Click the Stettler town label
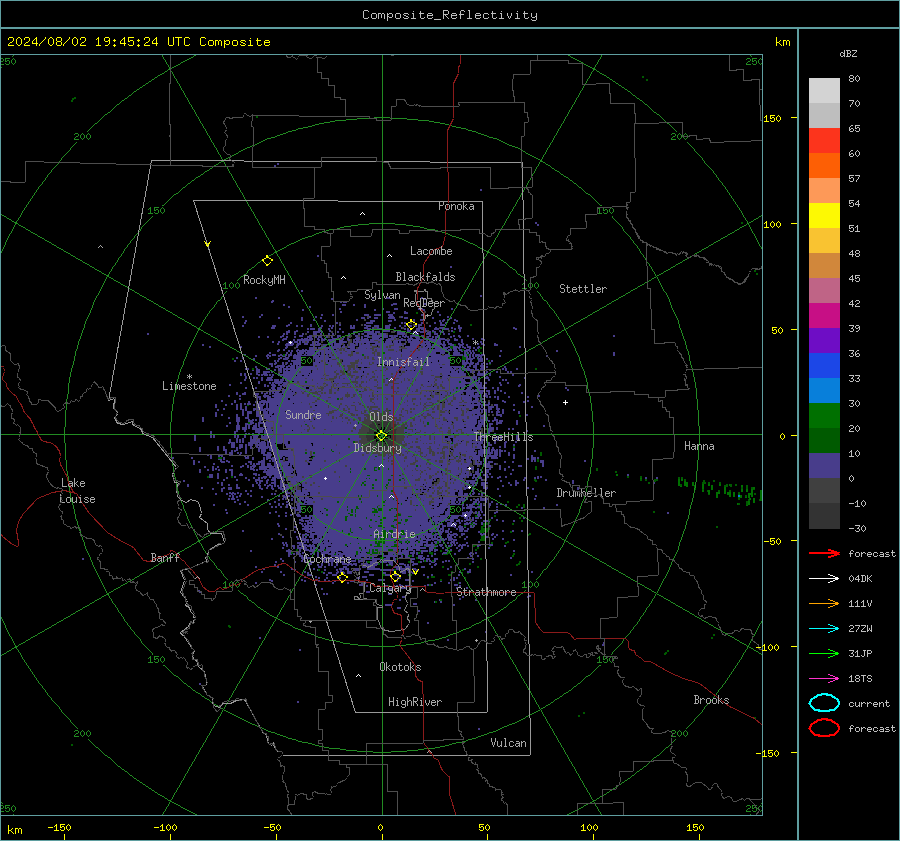 point(583,289)
